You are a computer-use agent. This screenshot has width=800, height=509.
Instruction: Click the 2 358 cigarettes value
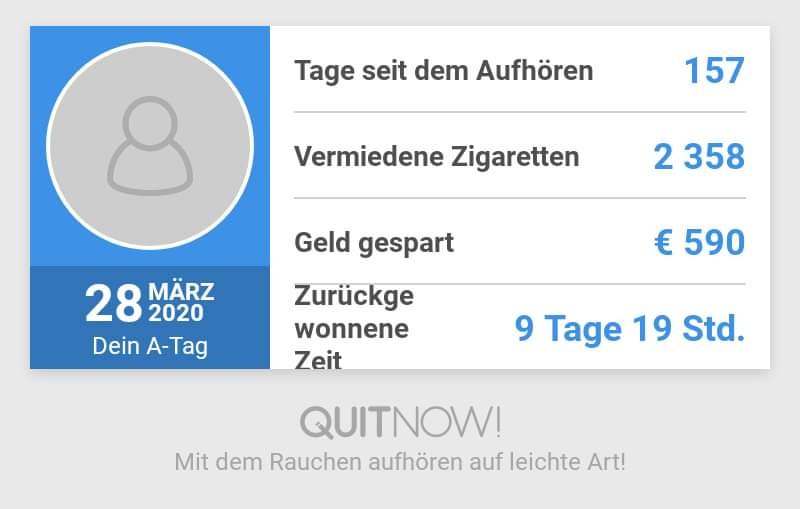699,157
